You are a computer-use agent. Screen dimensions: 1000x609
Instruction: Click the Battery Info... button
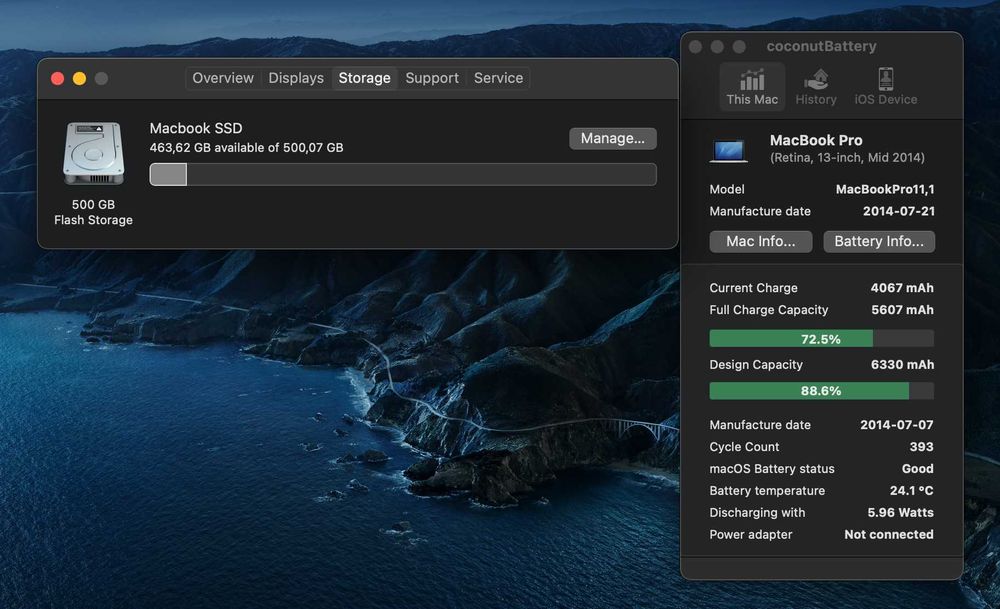(878, 241)
